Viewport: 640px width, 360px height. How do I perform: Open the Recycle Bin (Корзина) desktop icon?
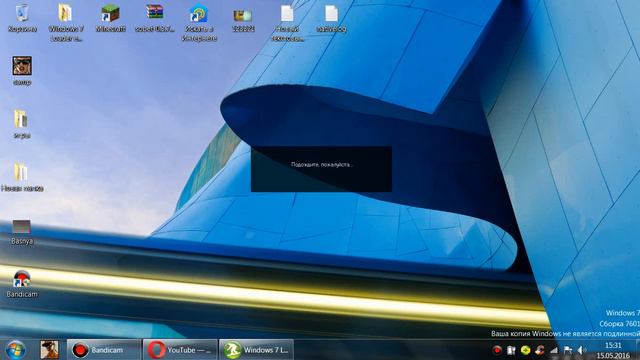(22, 18)
